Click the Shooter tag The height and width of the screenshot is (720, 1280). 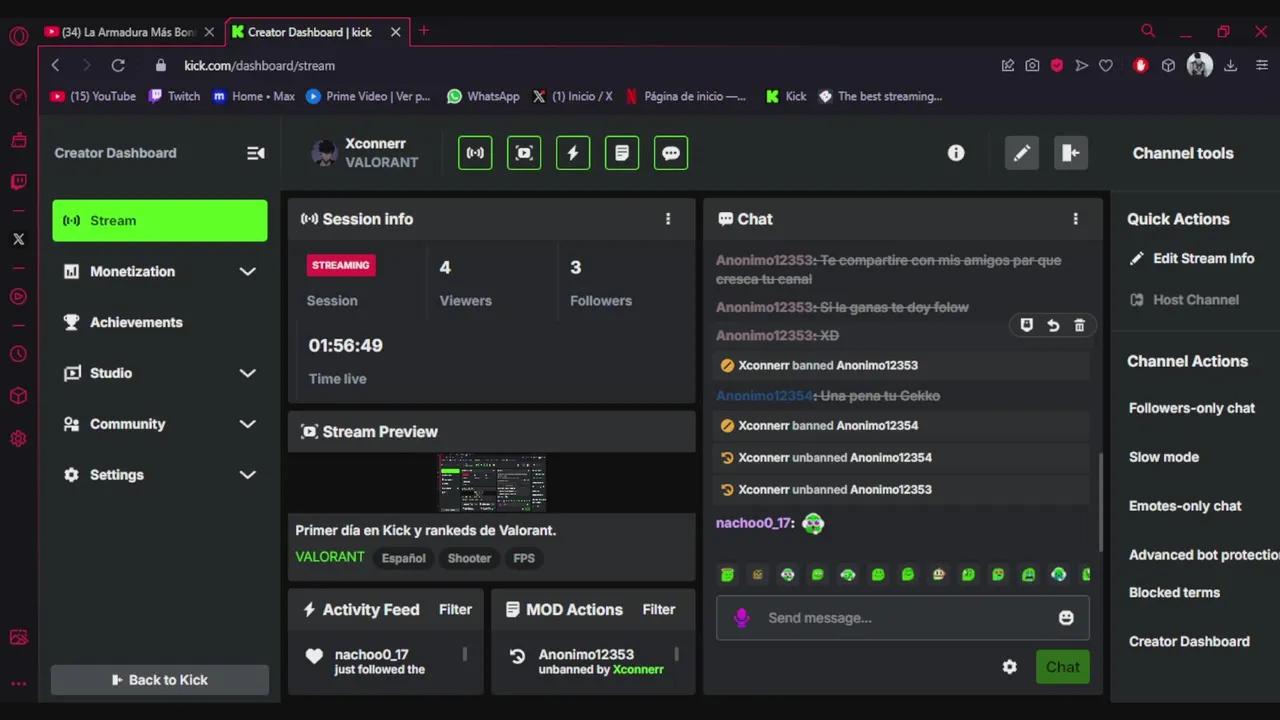click(469, 558)
